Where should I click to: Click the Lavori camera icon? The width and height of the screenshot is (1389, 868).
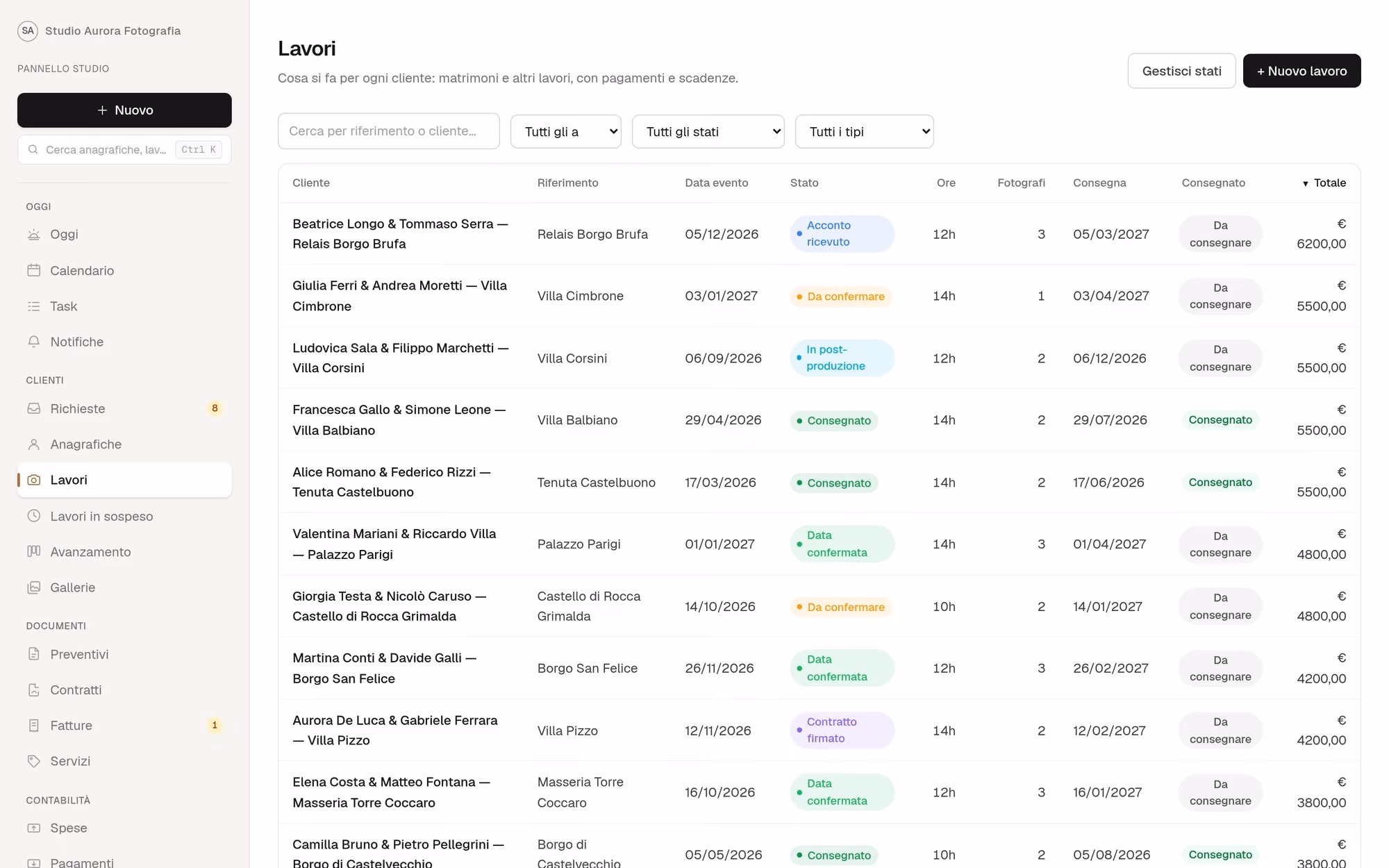click(x=33, y=480)
